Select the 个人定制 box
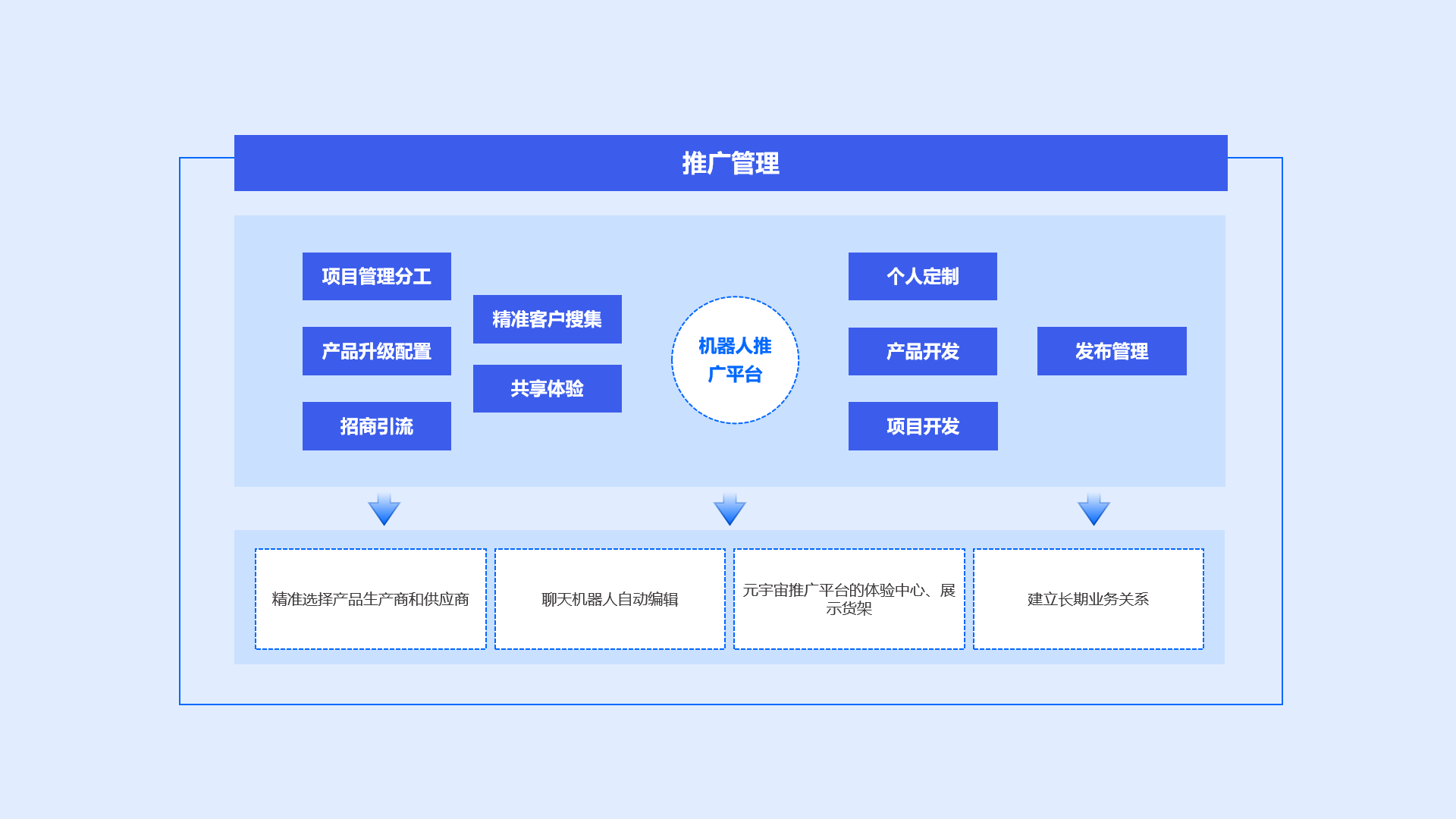 922,277
